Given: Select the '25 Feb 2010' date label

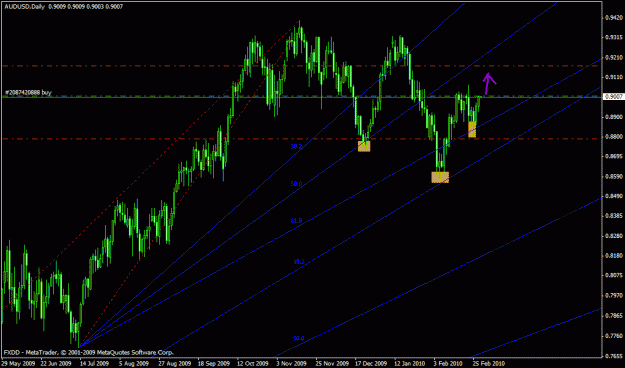Looking at the screenshot, I should [x=489, y=364].
